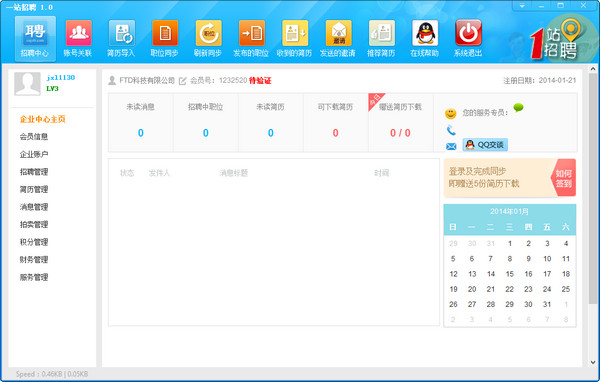Click the scrollbar down arrow
This screenshot has width=600, height=382.
(593, 362)
